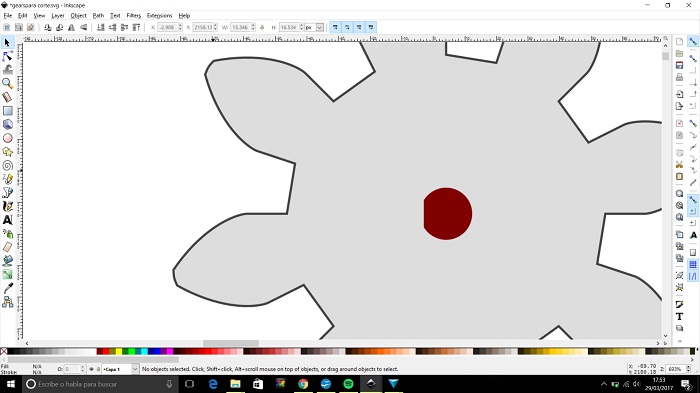Open the File menu
The width and height of the screenshot is (700, 393).
tap(8, 16)
